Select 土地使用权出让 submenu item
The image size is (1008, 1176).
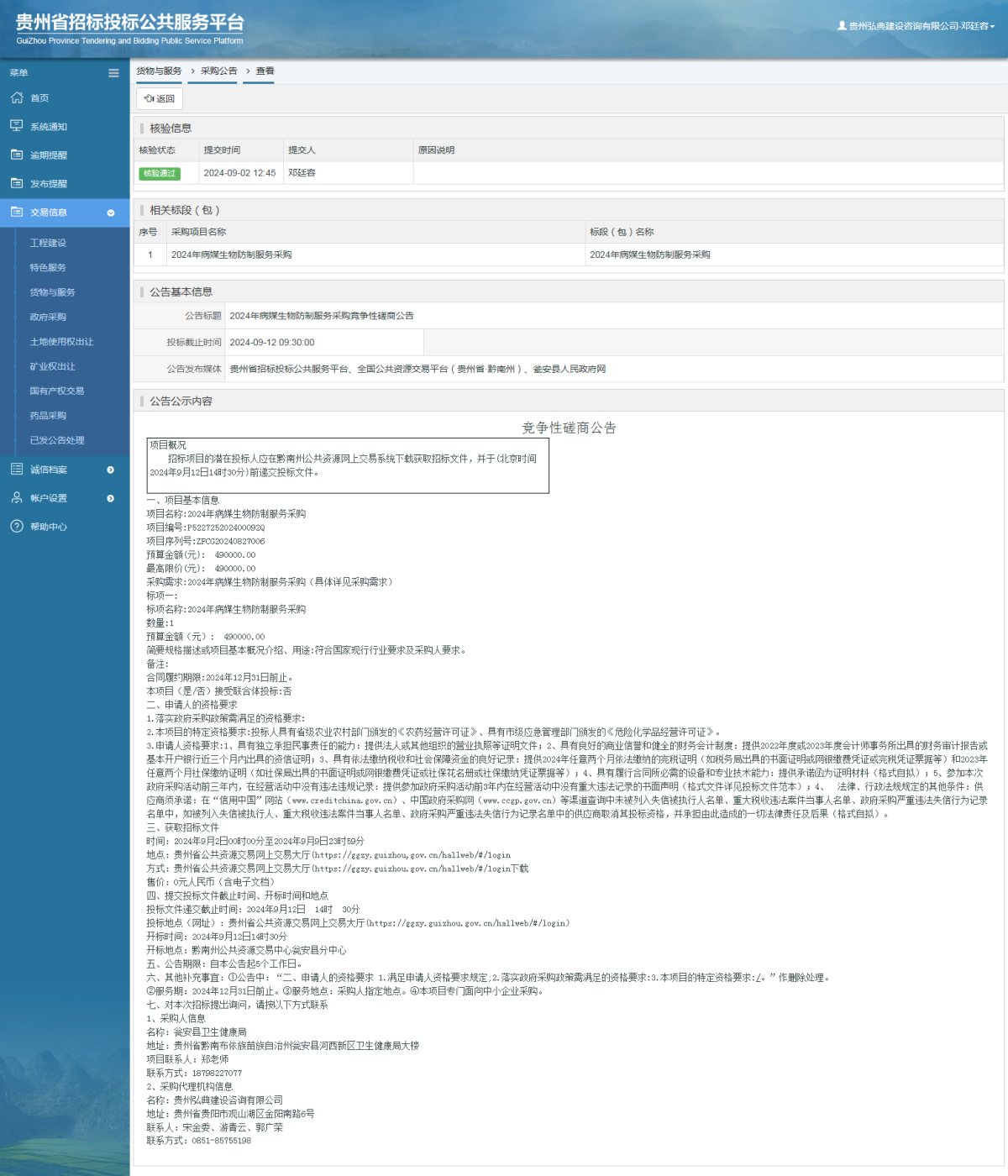coord(61,342)
